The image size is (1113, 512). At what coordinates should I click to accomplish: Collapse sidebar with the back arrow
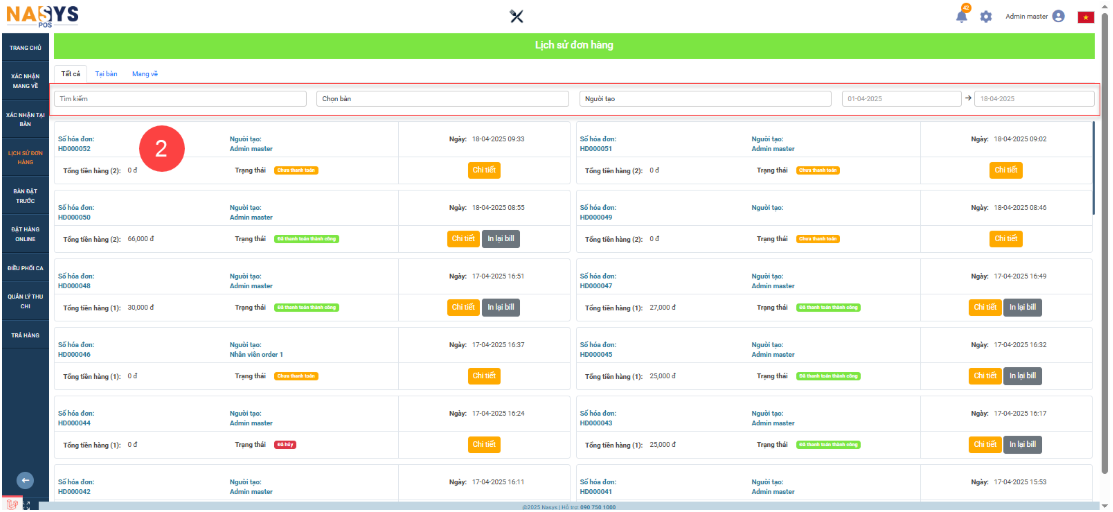(x=27, y=480)
